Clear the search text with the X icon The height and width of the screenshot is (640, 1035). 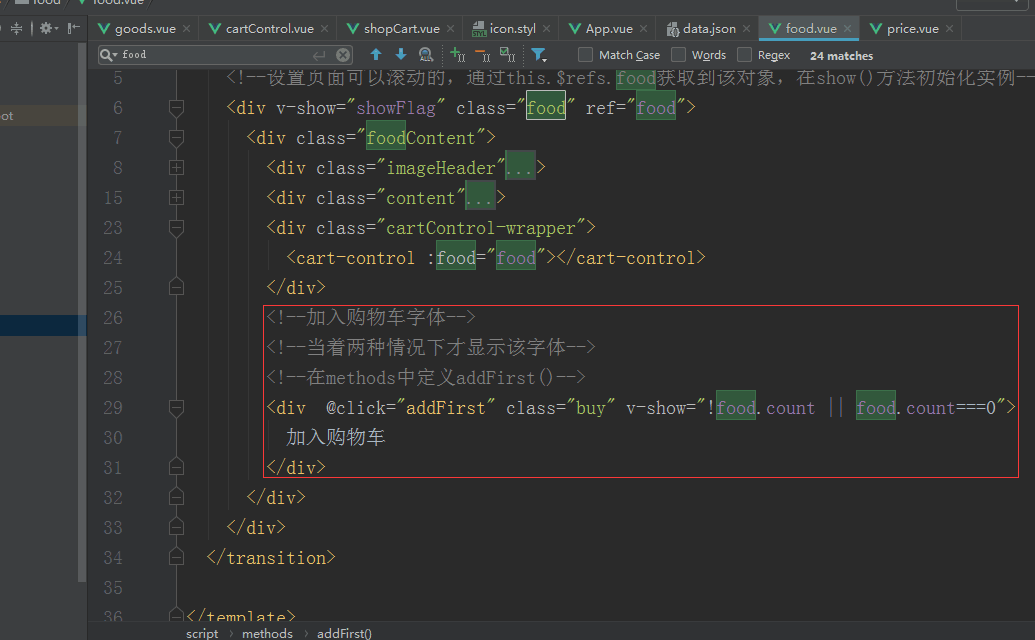tap(343, 55)
